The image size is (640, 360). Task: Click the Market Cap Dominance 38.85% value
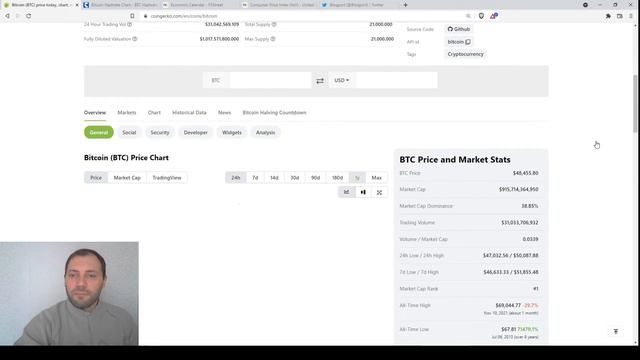[x=529, y=206]
